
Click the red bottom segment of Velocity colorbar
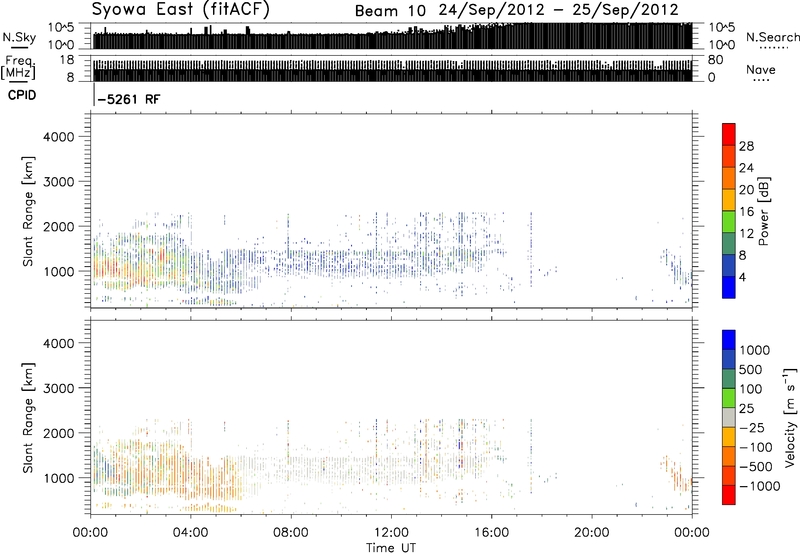(x=729, y=495)
